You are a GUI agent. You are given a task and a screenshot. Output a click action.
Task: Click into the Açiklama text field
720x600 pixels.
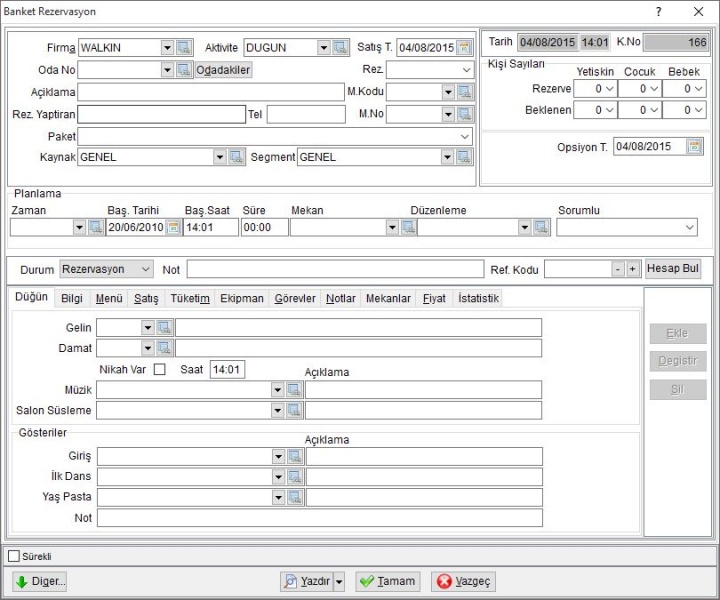tap(211, 92)
